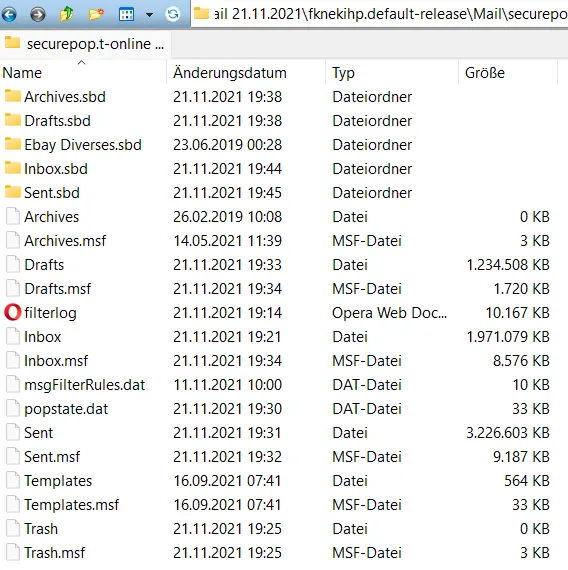The width and height of the screenshot is (568, 570).
Task: Click the blue Back arrow button
Action: [x=9, y=15]
